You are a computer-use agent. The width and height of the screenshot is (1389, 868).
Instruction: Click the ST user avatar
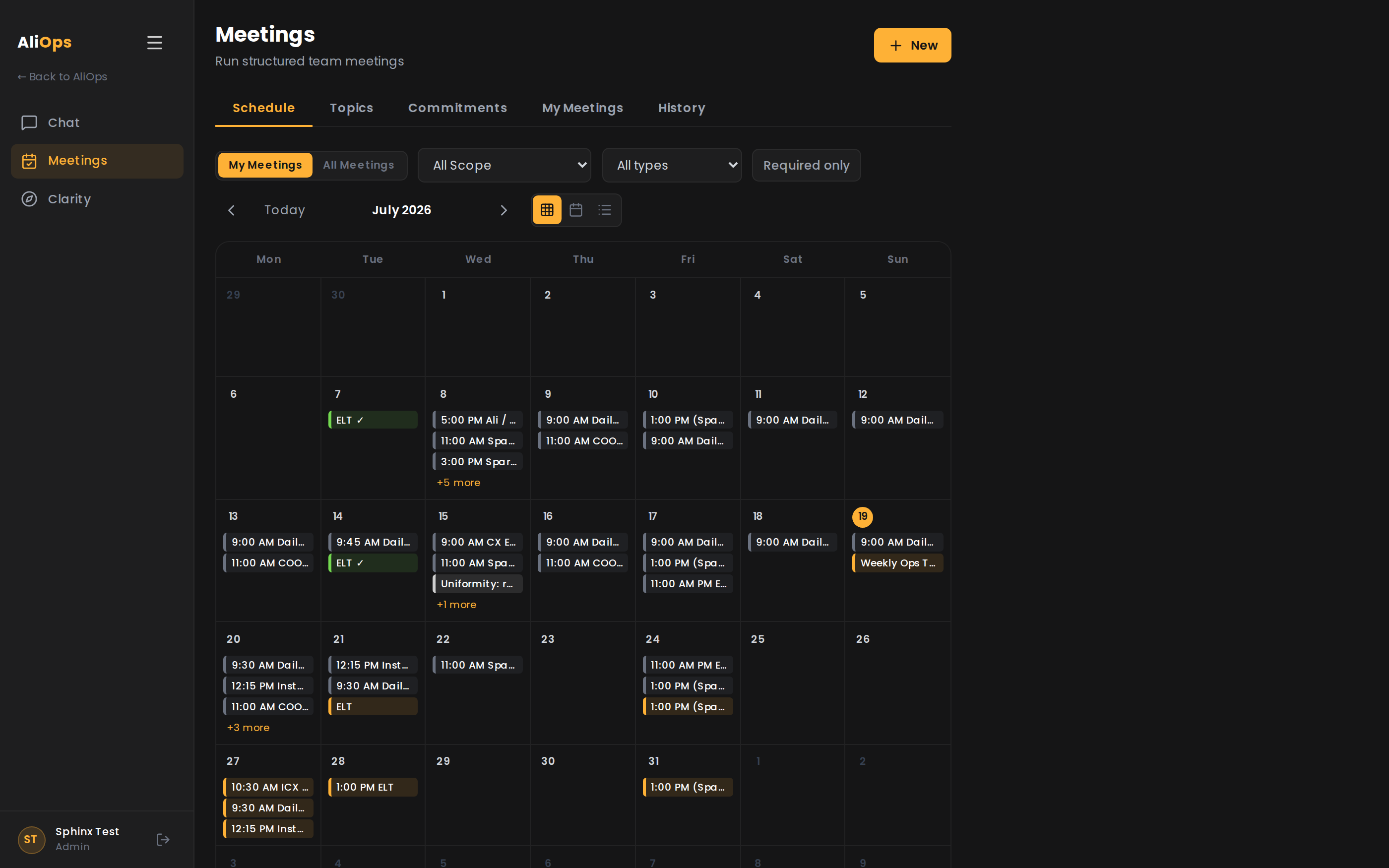(31, 840)
